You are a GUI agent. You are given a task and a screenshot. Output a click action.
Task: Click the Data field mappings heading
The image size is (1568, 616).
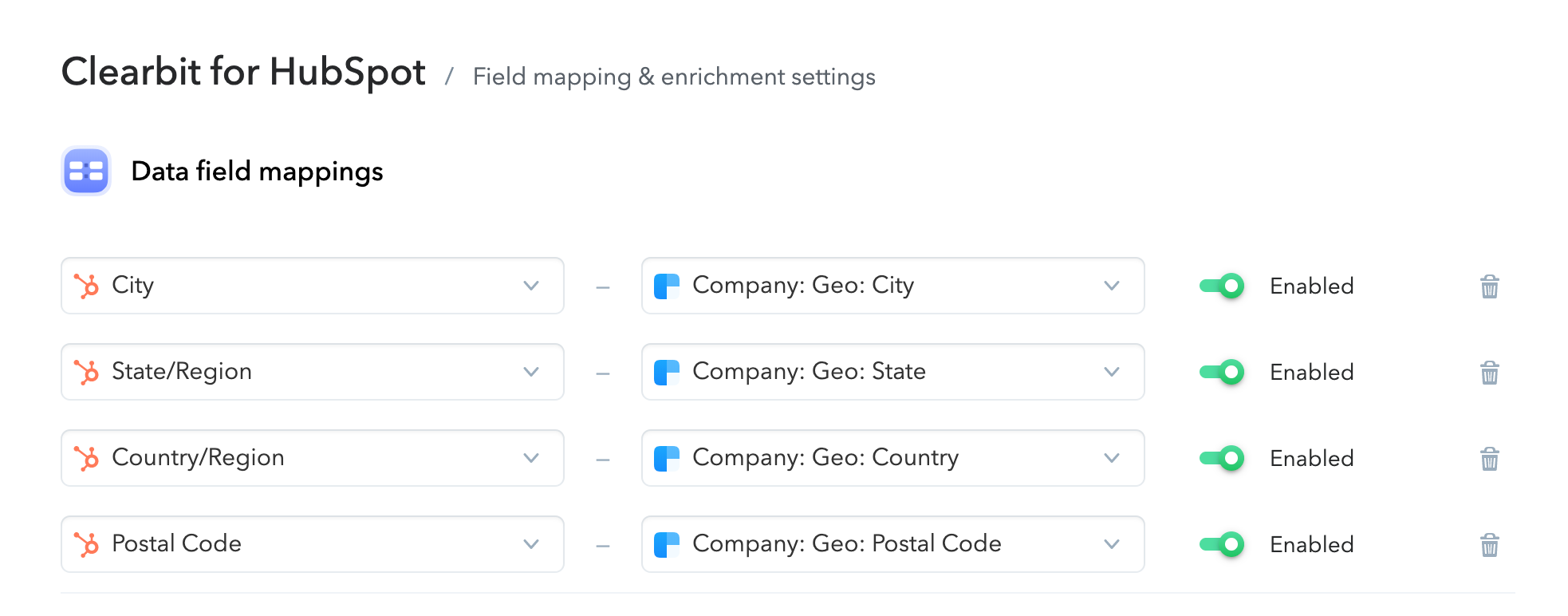click(x=257, y=172)
